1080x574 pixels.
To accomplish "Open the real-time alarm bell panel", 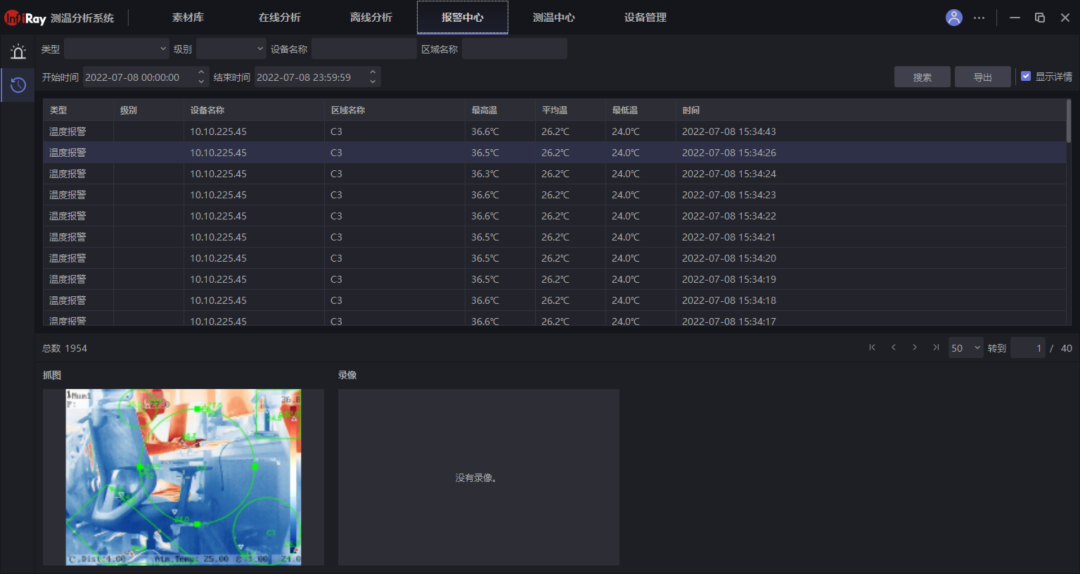I will (x=18, y=52).
